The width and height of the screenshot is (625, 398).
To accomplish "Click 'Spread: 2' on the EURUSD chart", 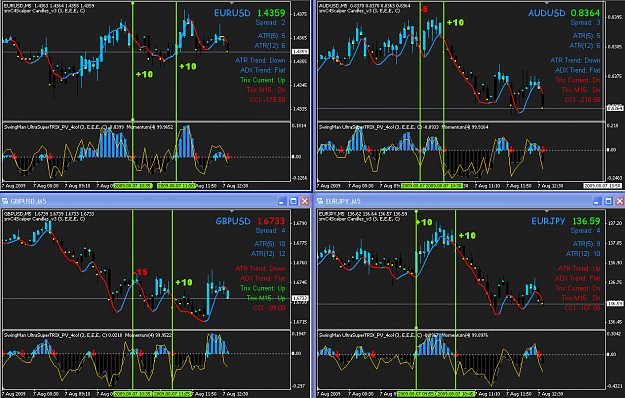I will [271, 23].
